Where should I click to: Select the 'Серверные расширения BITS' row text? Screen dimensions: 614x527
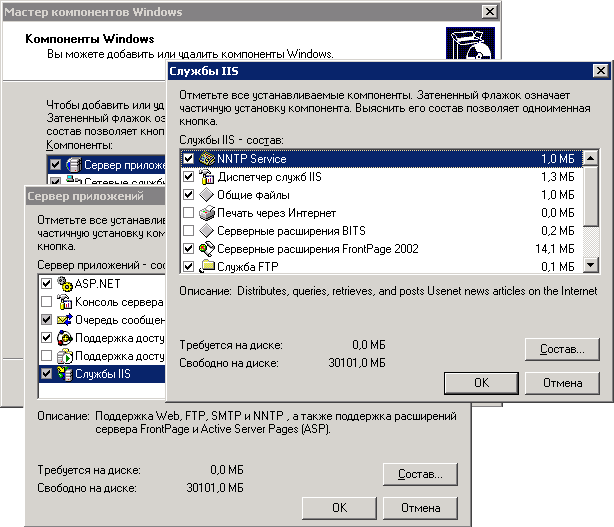[291, 231]
